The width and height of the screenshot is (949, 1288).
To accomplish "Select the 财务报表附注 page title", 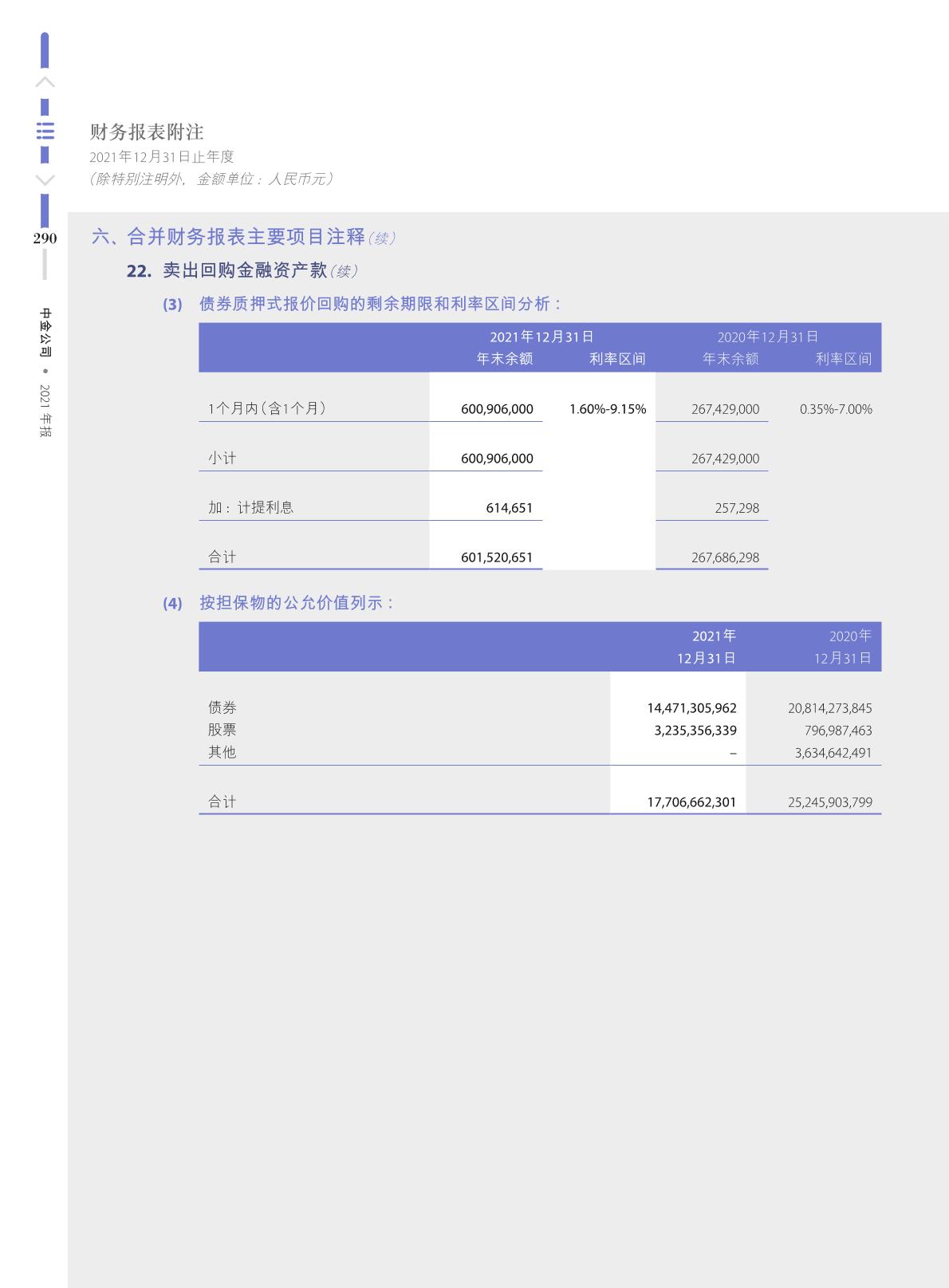I will click(x=147, y=132).
